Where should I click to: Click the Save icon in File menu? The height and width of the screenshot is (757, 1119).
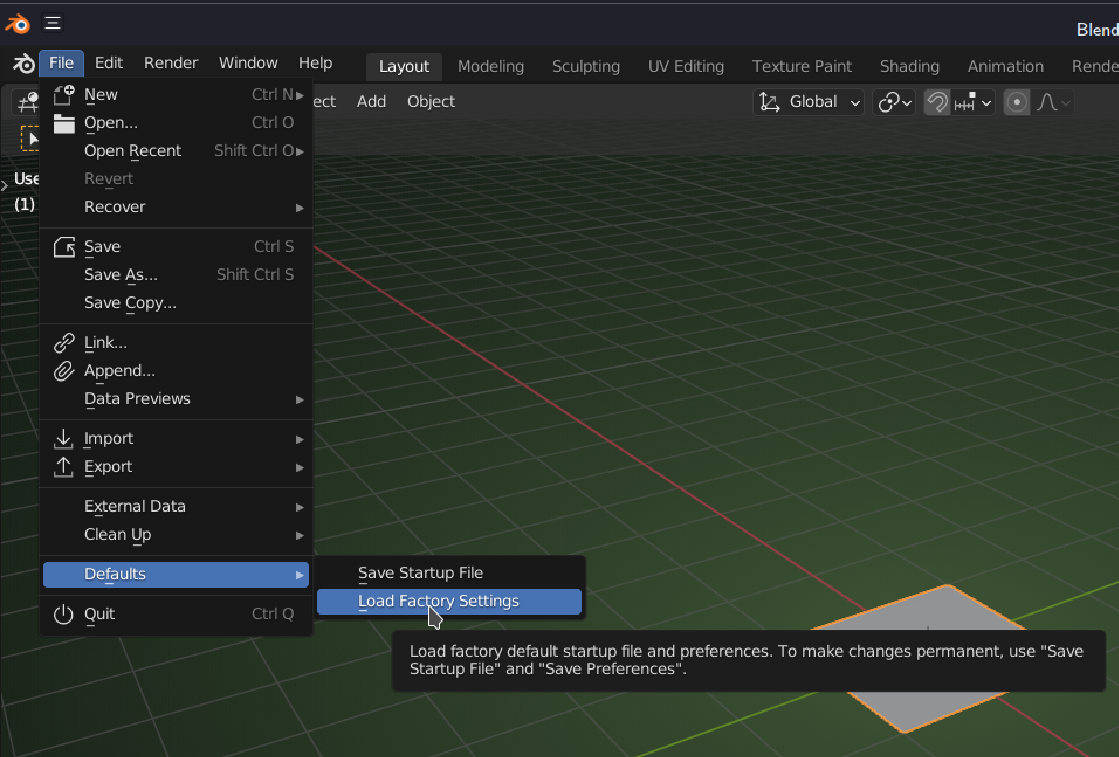(64, 247)
